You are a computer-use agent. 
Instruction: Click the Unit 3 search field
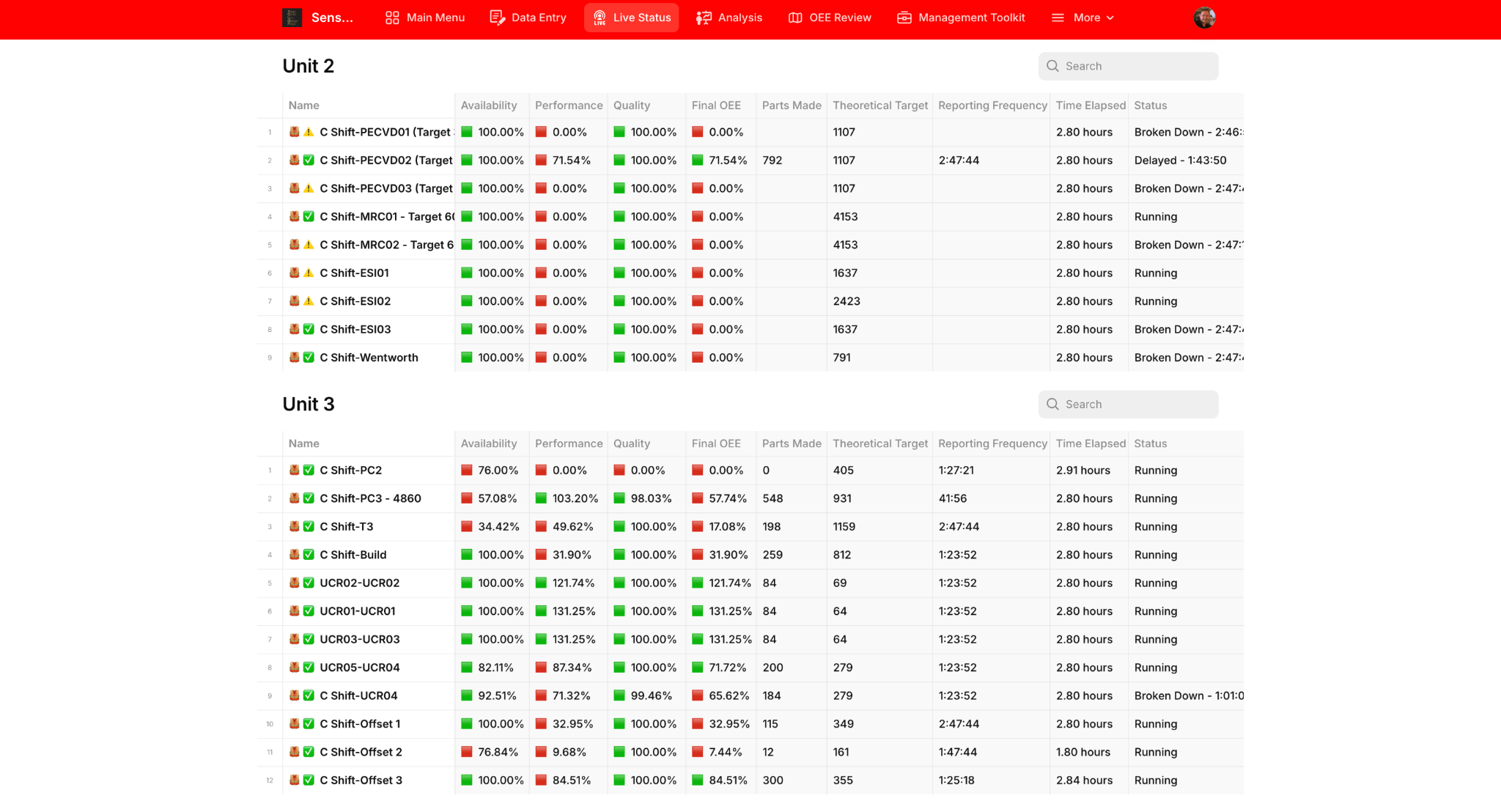click(x=1128, y=404)
